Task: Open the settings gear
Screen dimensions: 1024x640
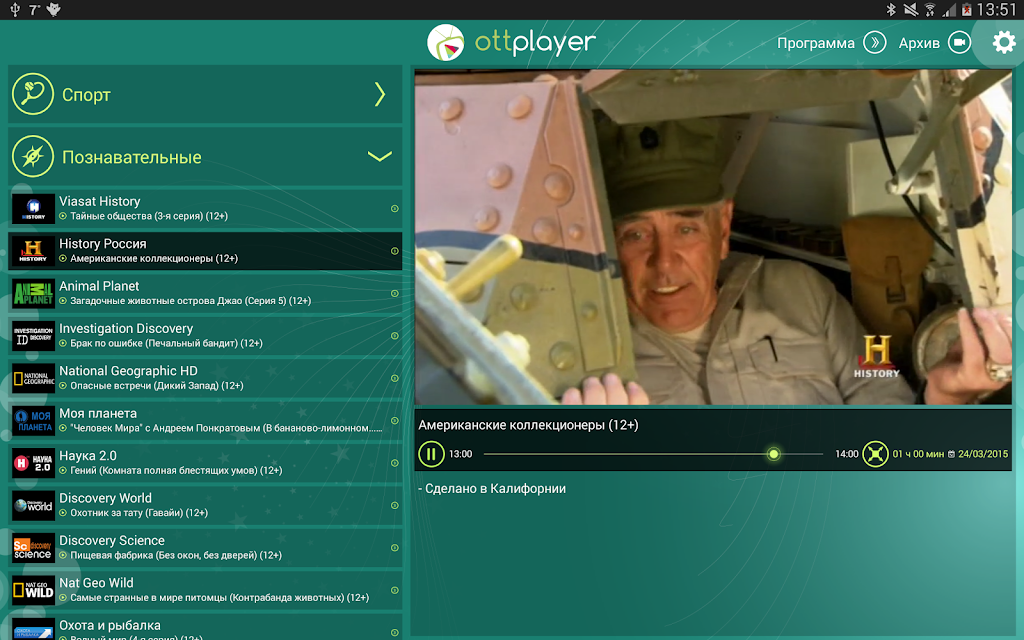Action: pos(1004,43)
